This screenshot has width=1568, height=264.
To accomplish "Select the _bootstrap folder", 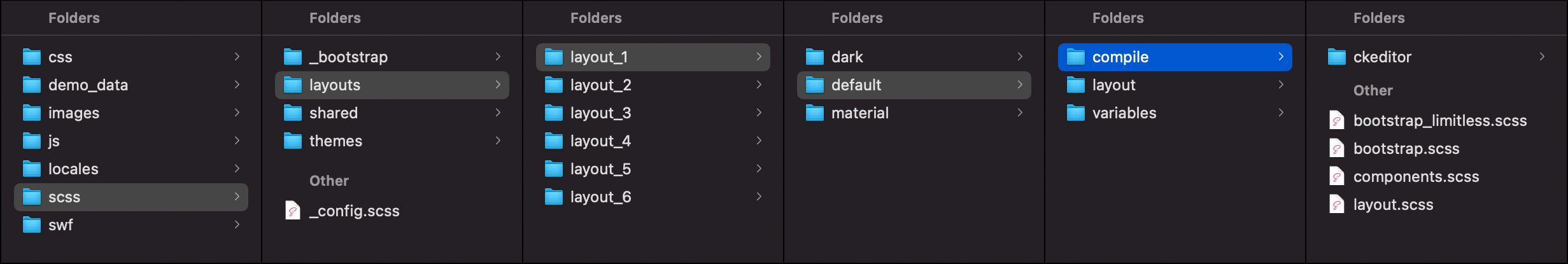I will click(392, 57).
